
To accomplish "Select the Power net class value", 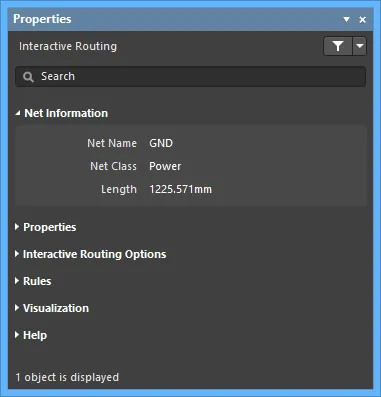I will point(165,166).
